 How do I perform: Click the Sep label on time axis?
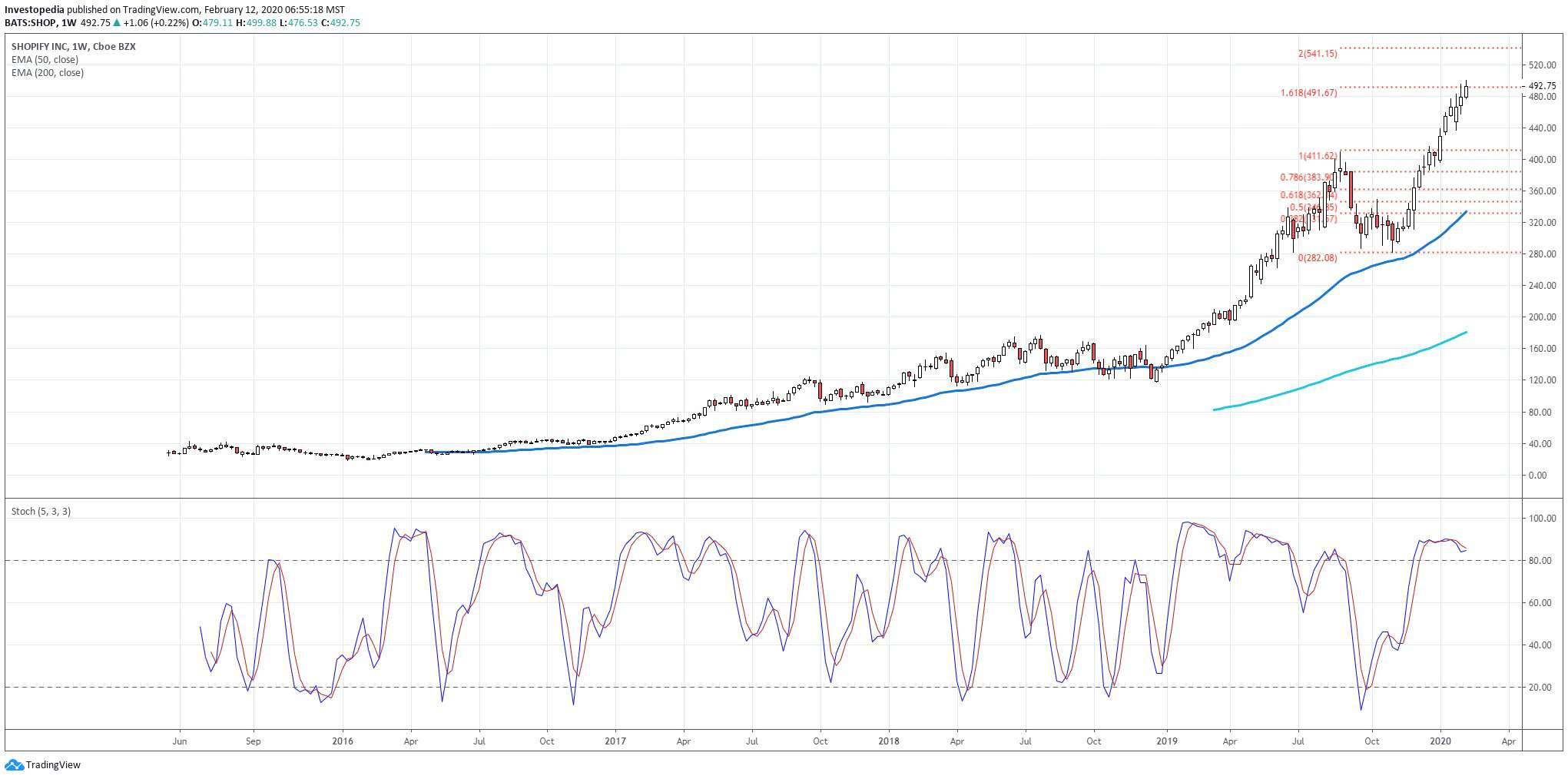point(253,742)
